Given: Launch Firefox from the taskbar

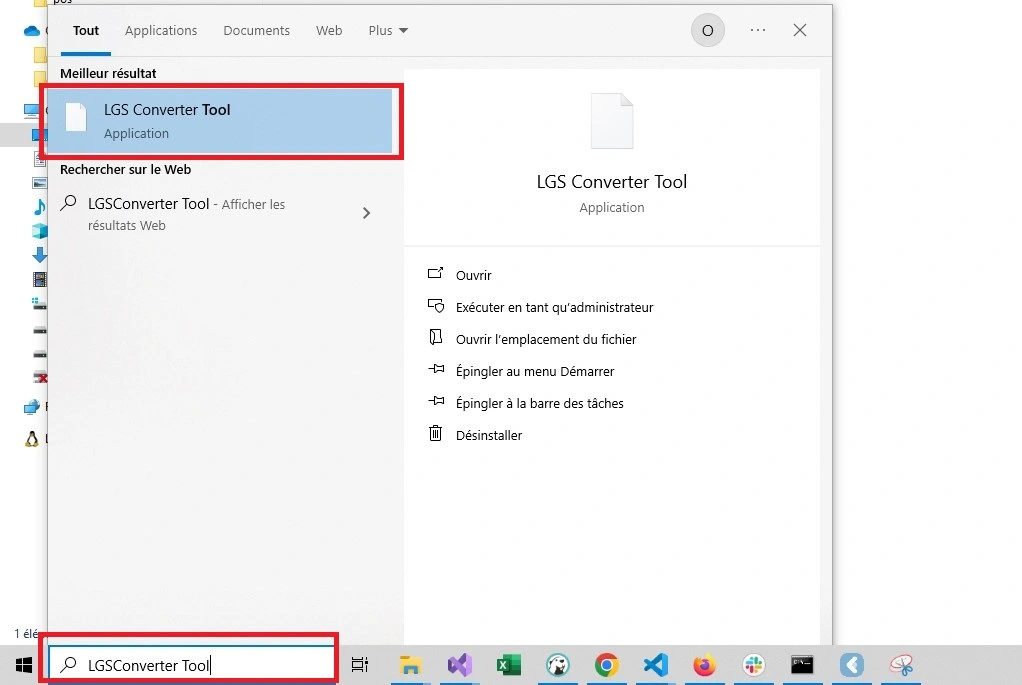Looking at the screenshot, I should (705, 665).
